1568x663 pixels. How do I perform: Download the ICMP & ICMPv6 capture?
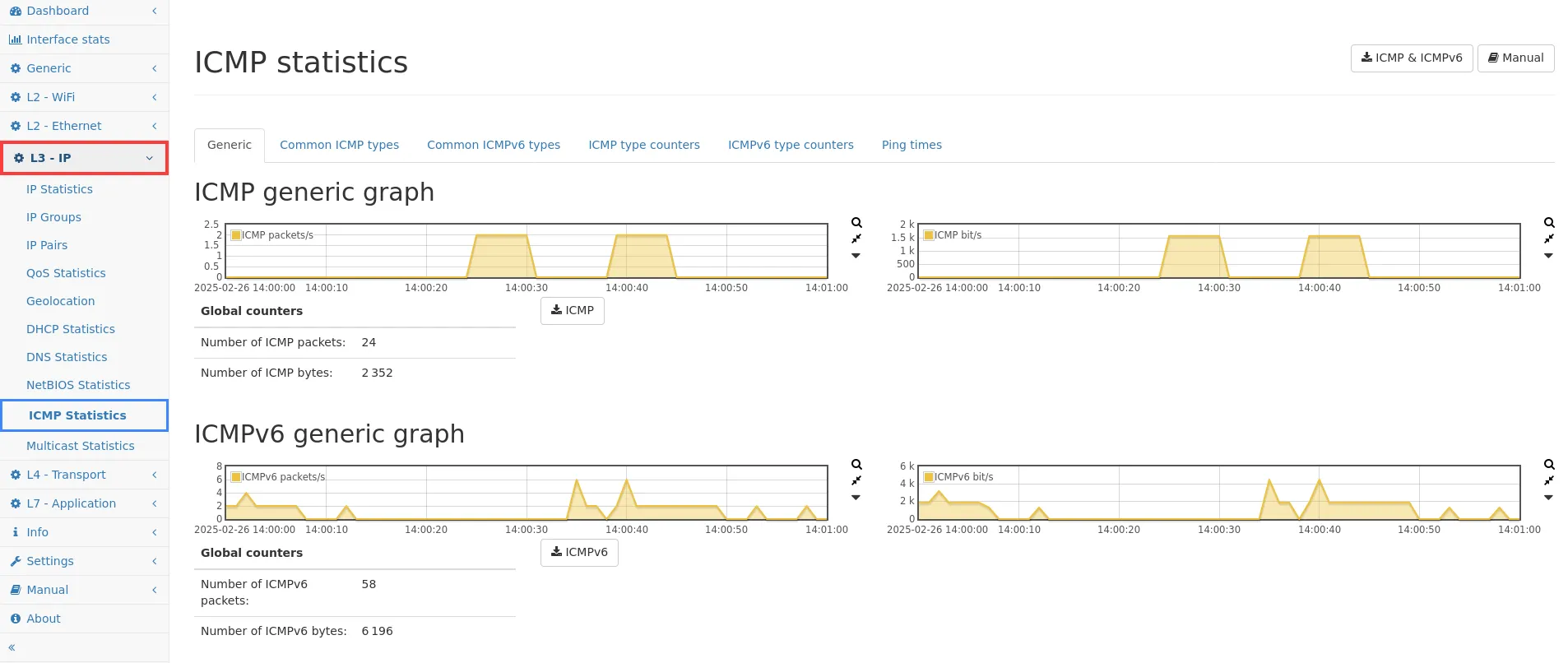click(1411, 58)
